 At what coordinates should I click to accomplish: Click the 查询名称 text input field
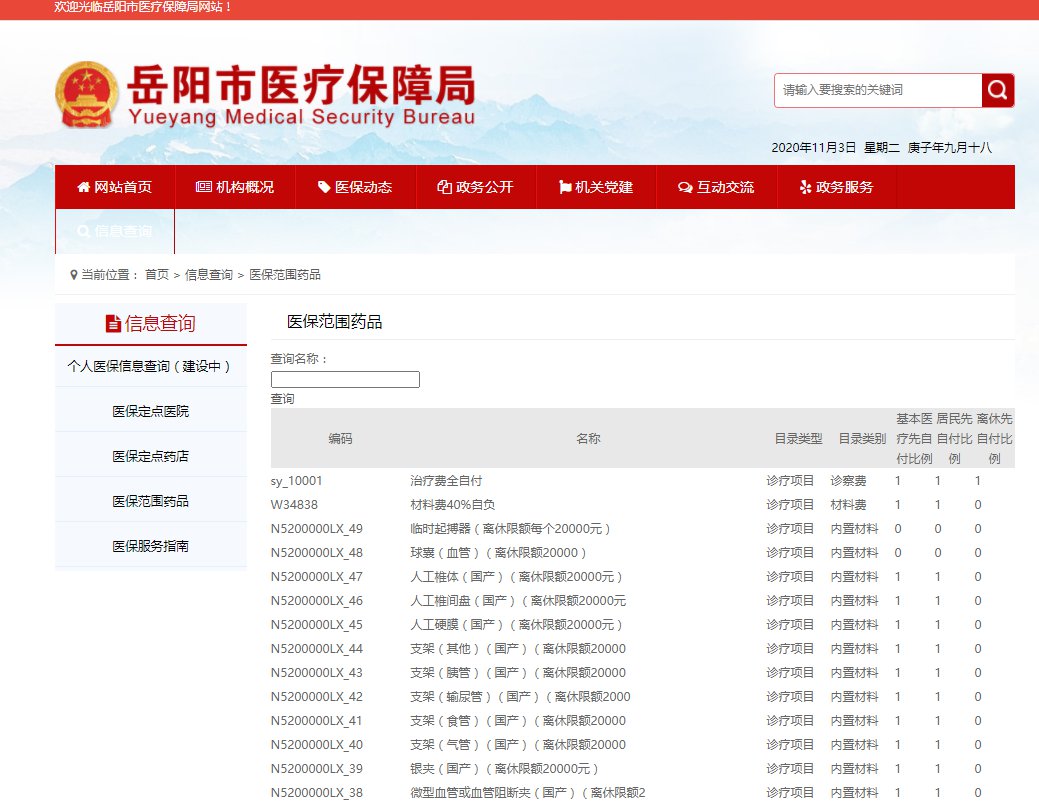coord(345,380)
